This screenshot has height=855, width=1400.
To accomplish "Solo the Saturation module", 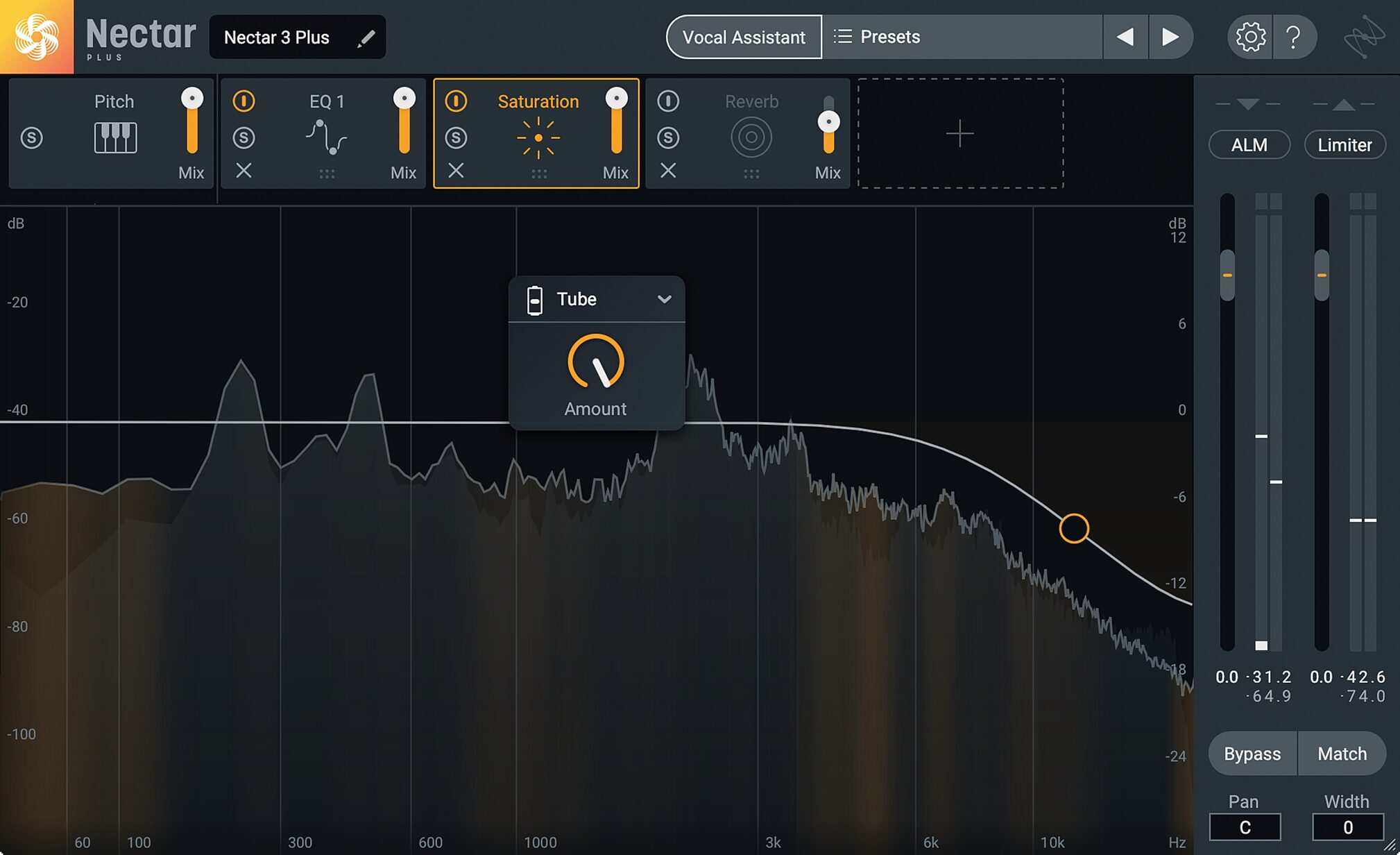I will pyautogui.click(x=456, y=137).
